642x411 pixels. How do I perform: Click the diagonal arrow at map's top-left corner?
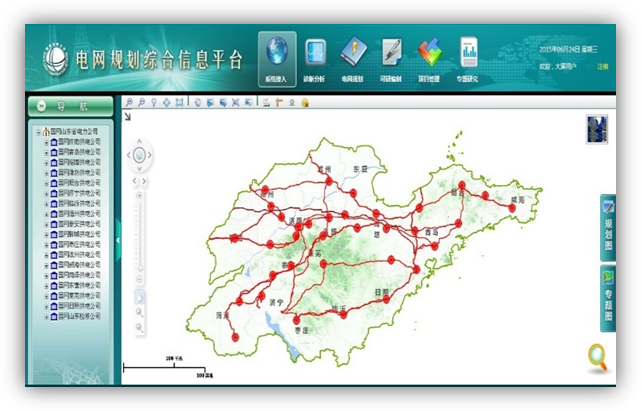128,117
